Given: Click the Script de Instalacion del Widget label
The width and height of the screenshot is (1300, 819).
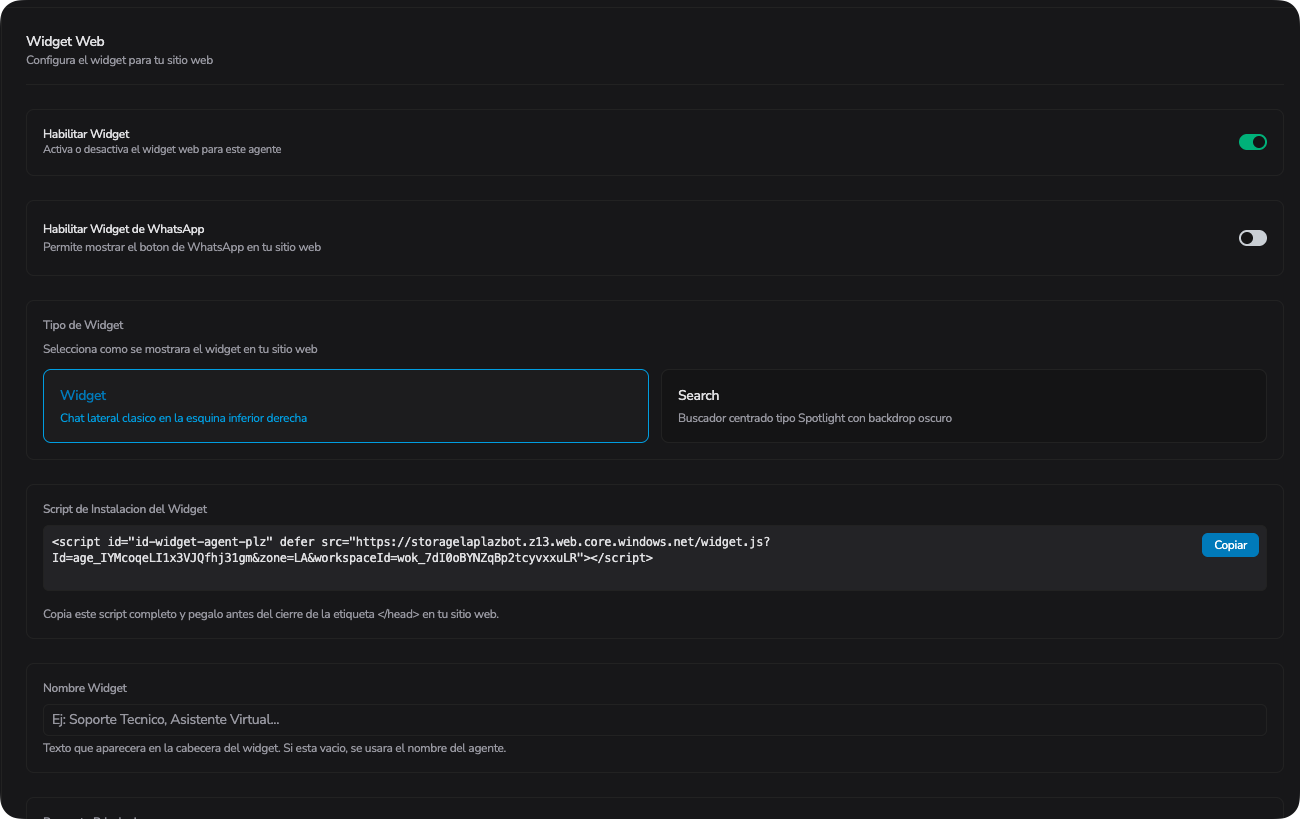Looking at the screenshot, I should click(125, 509).
